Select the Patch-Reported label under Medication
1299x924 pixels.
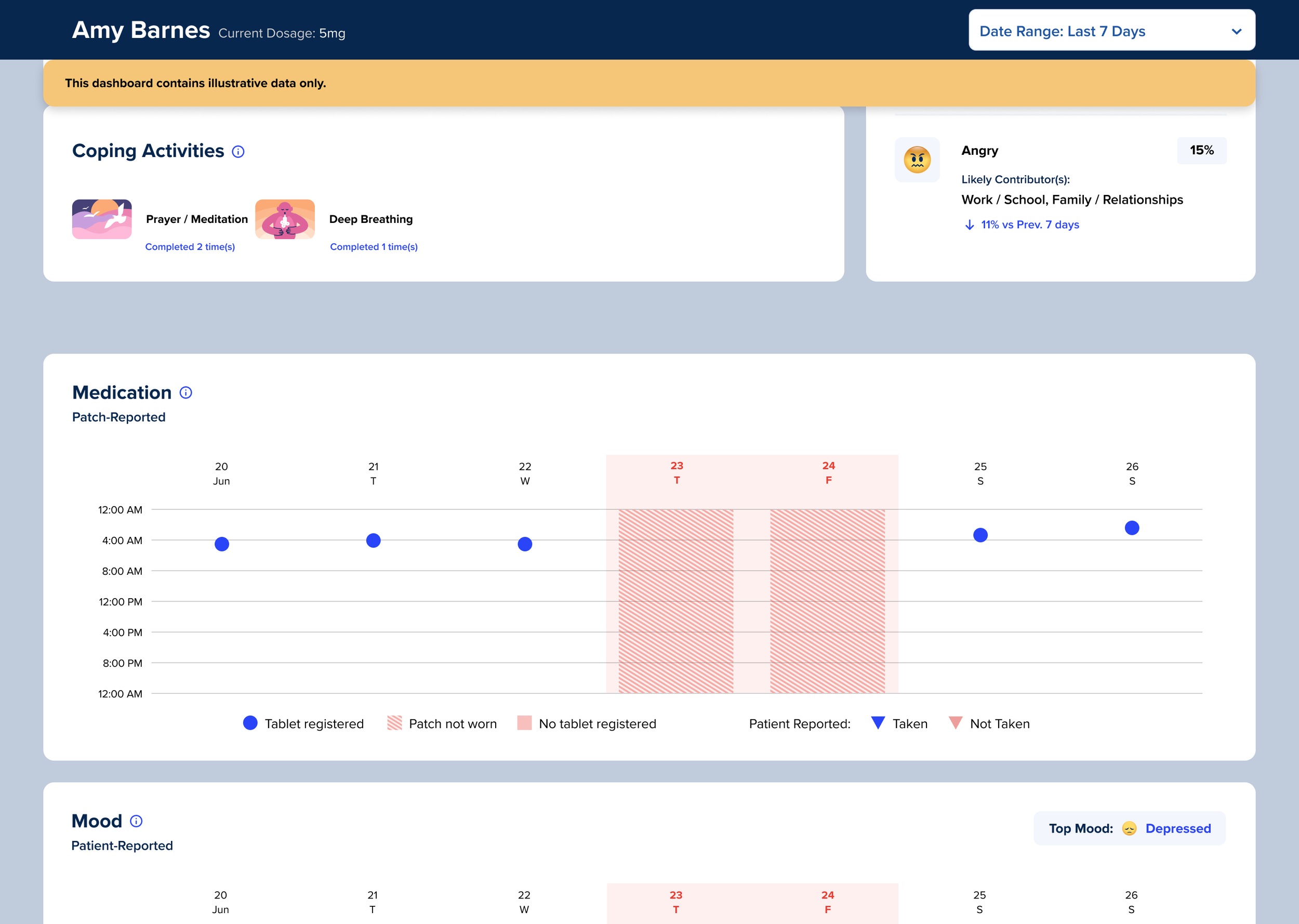pos(118,417)
